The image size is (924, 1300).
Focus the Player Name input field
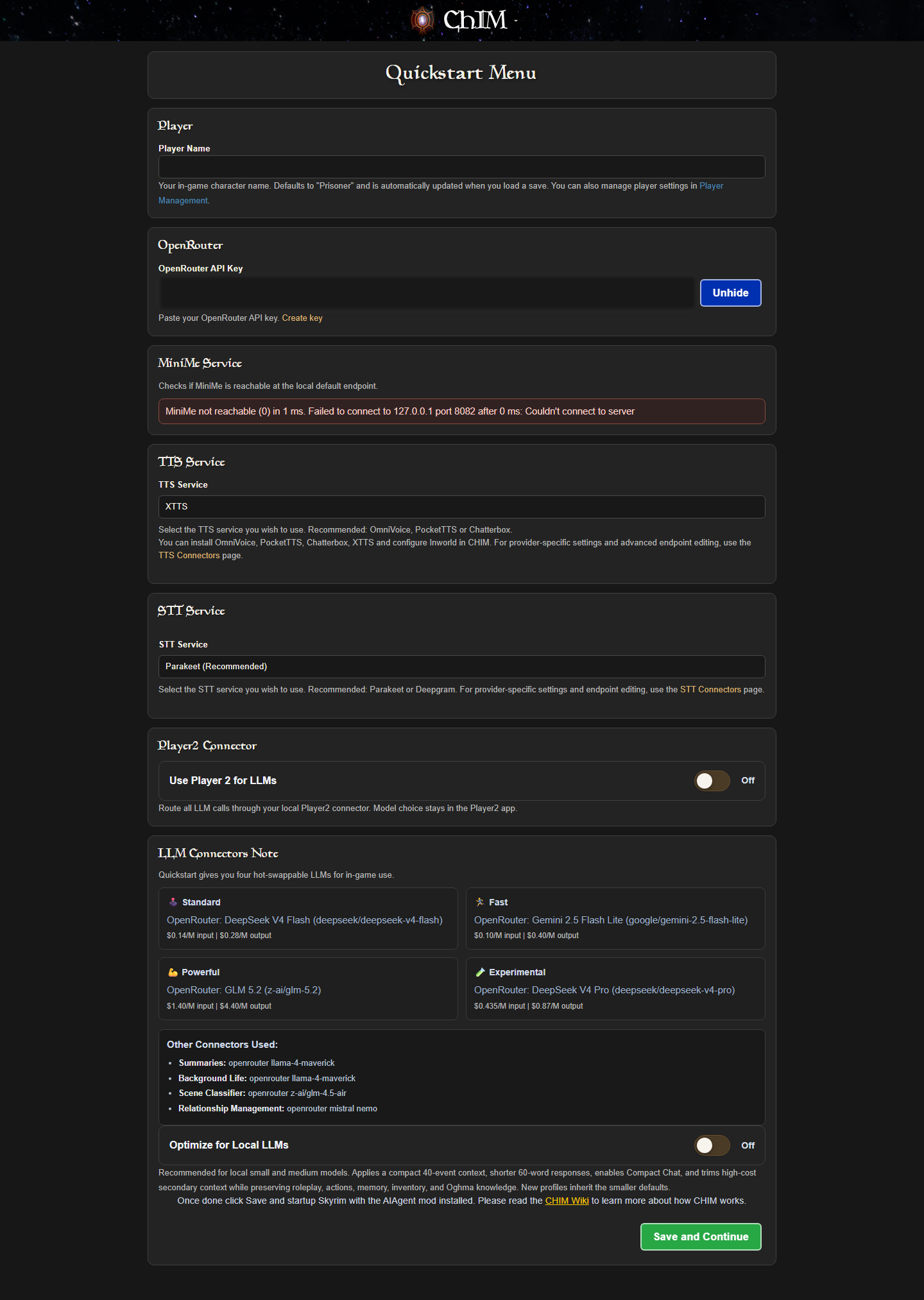pos(461,167)
